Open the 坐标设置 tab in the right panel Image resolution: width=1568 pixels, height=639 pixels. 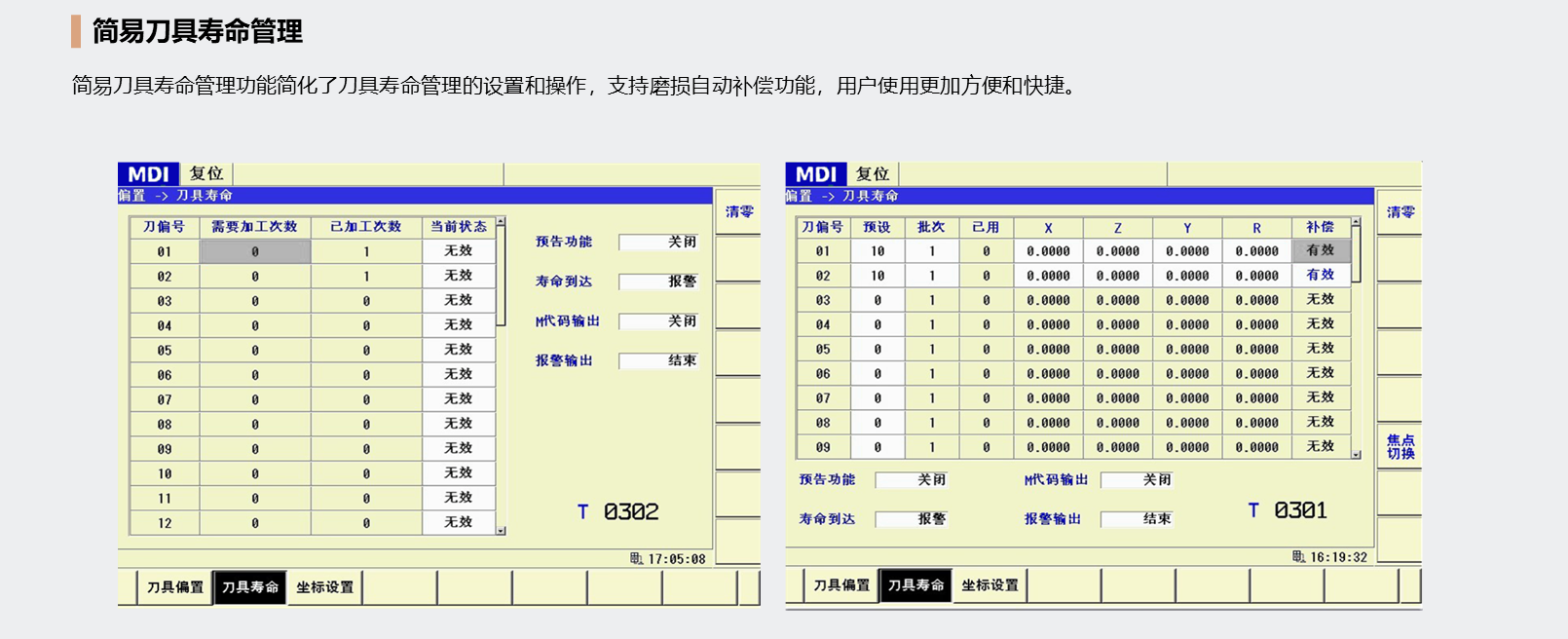(x=989, y=585)
